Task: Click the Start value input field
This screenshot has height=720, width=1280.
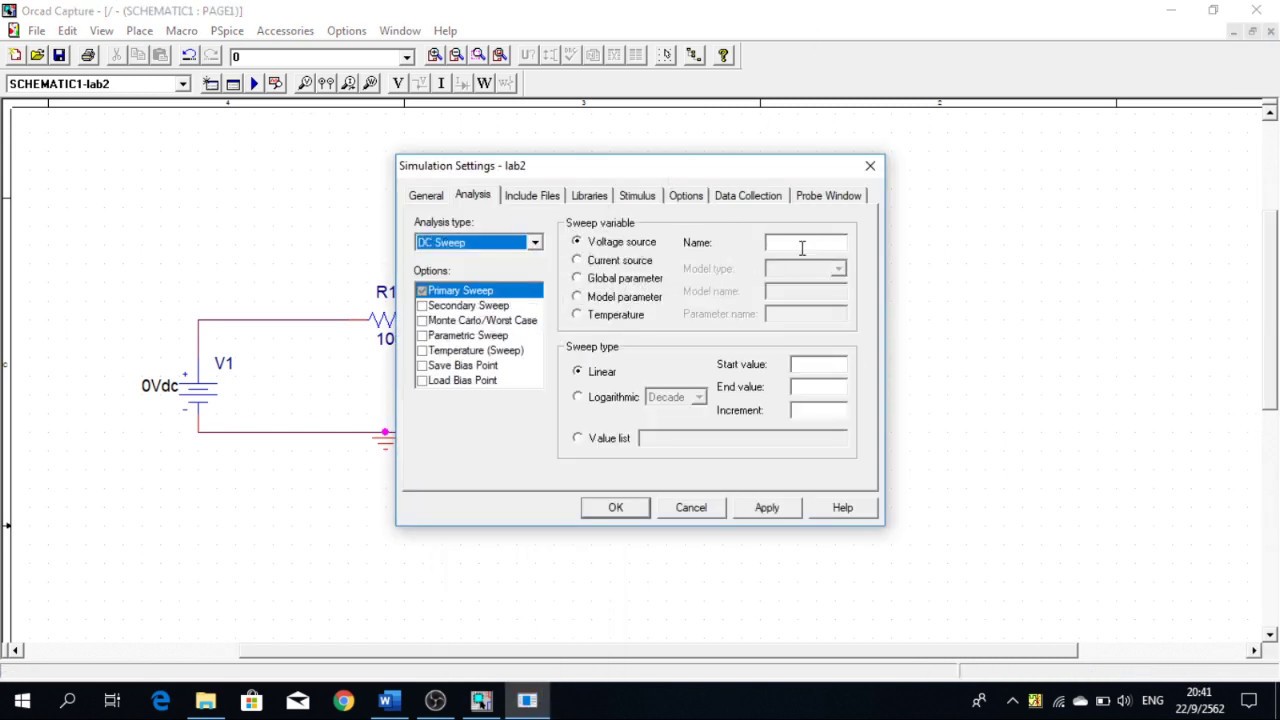Action: click(819, 365)
